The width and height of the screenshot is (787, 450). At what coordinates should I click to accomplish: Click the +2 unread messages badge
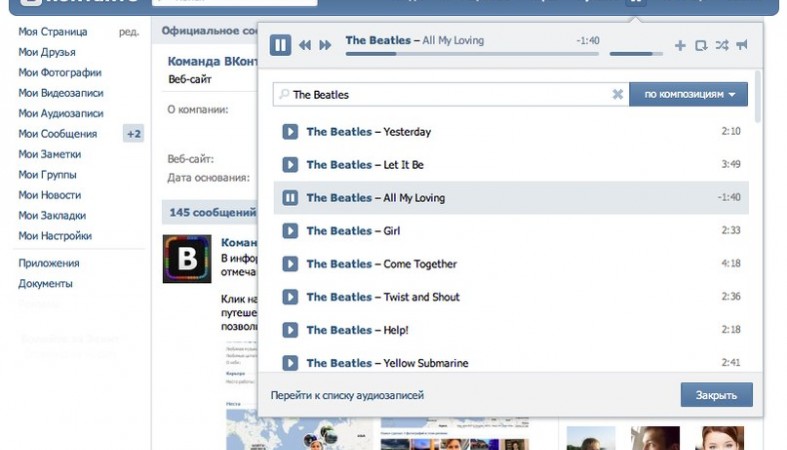(x=134, y=134)
